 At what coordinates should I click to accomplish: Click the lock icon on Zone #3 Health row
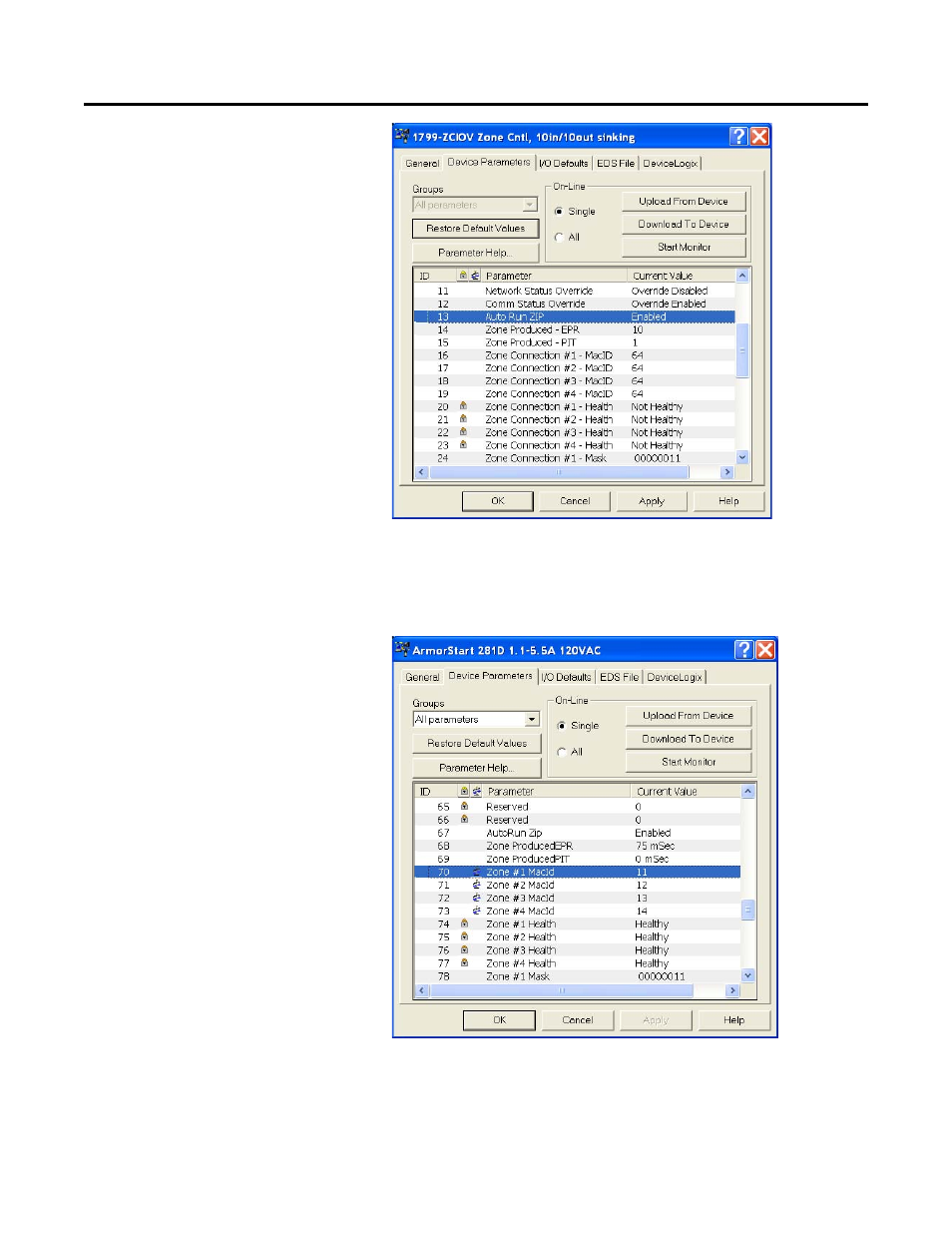tap(464, 949)
